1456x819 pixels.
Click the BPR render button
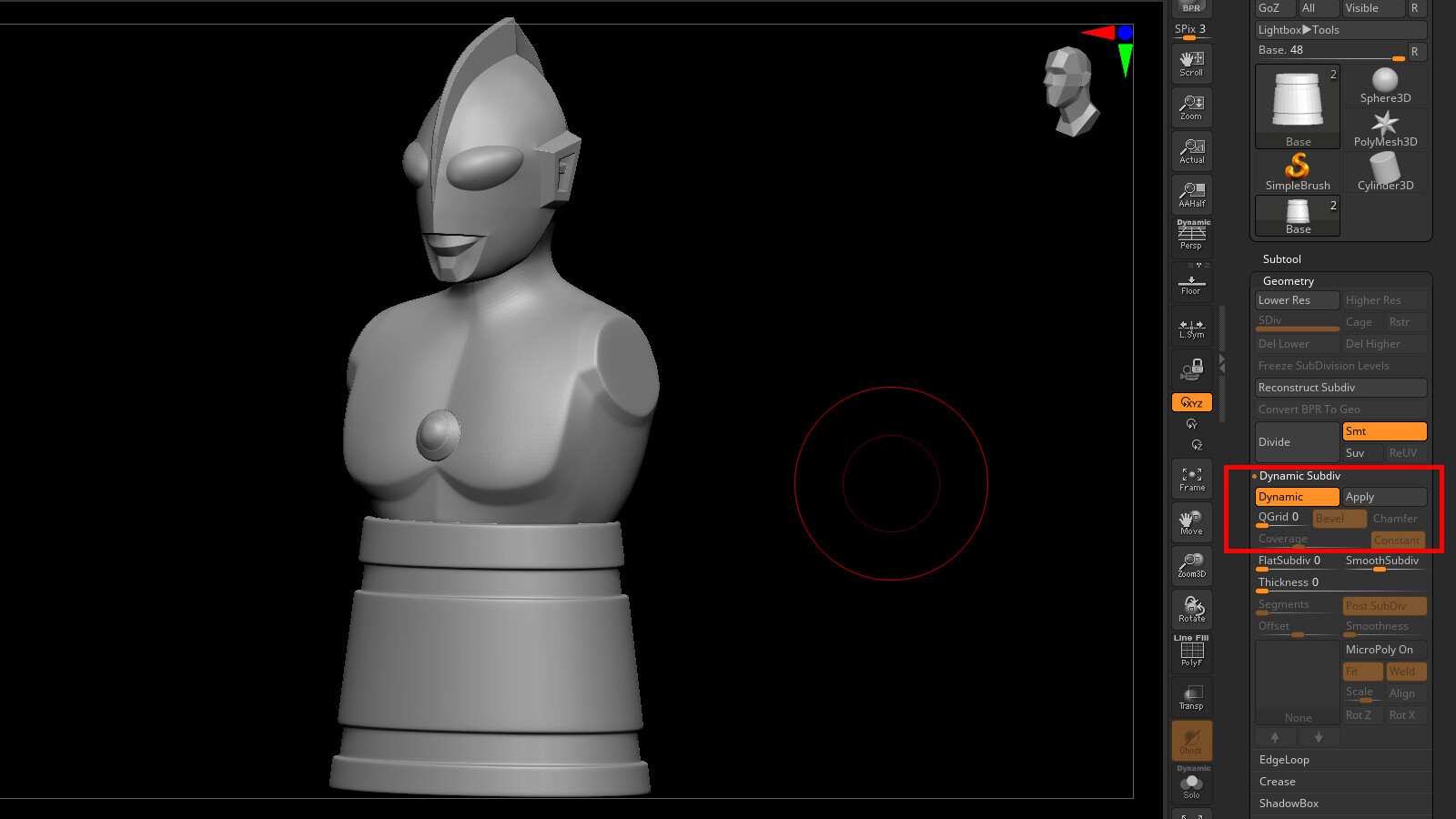(1191, 6)
